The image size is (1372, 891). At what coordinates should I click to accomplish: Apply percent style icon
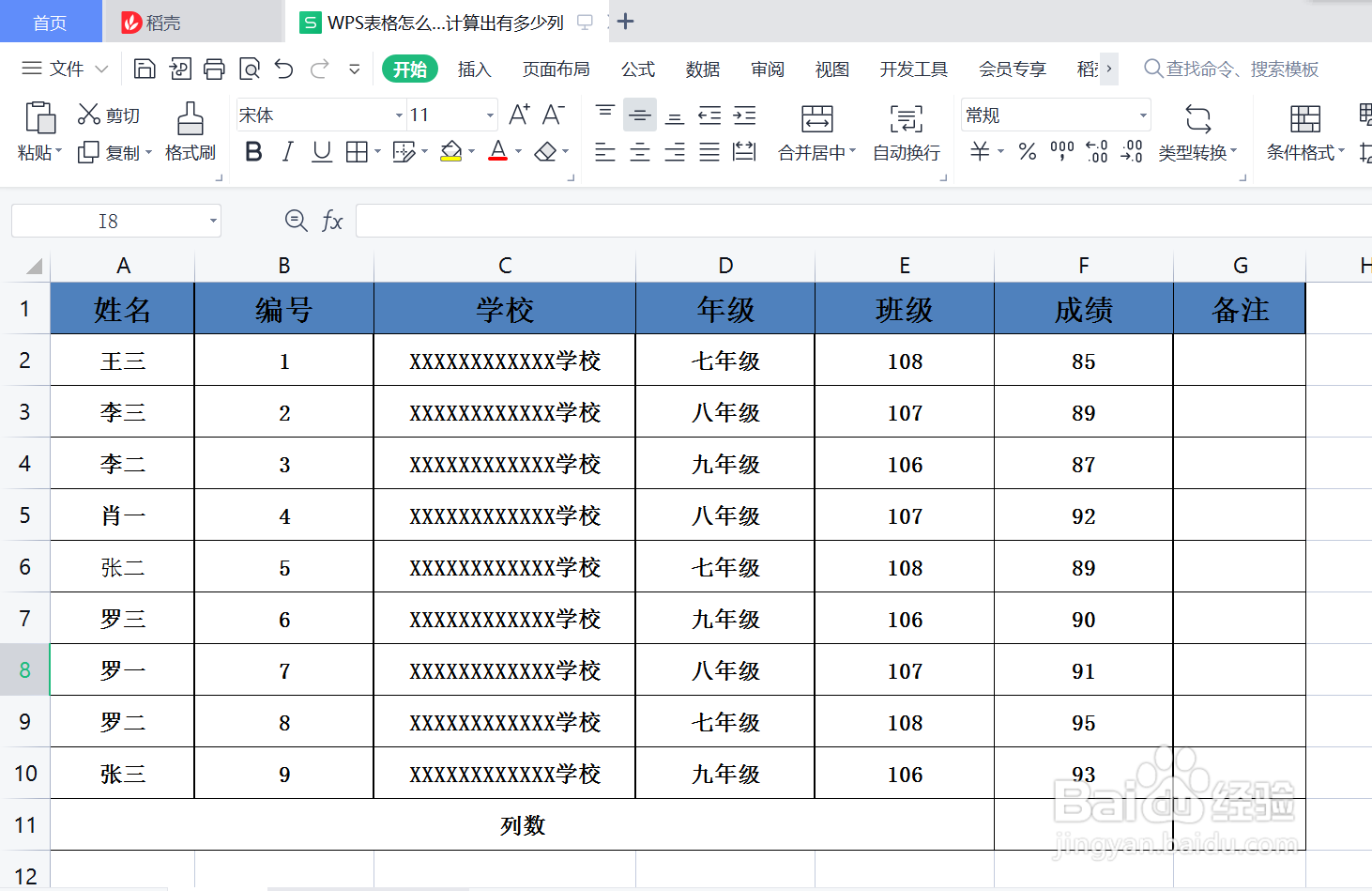pos(1028,151)
